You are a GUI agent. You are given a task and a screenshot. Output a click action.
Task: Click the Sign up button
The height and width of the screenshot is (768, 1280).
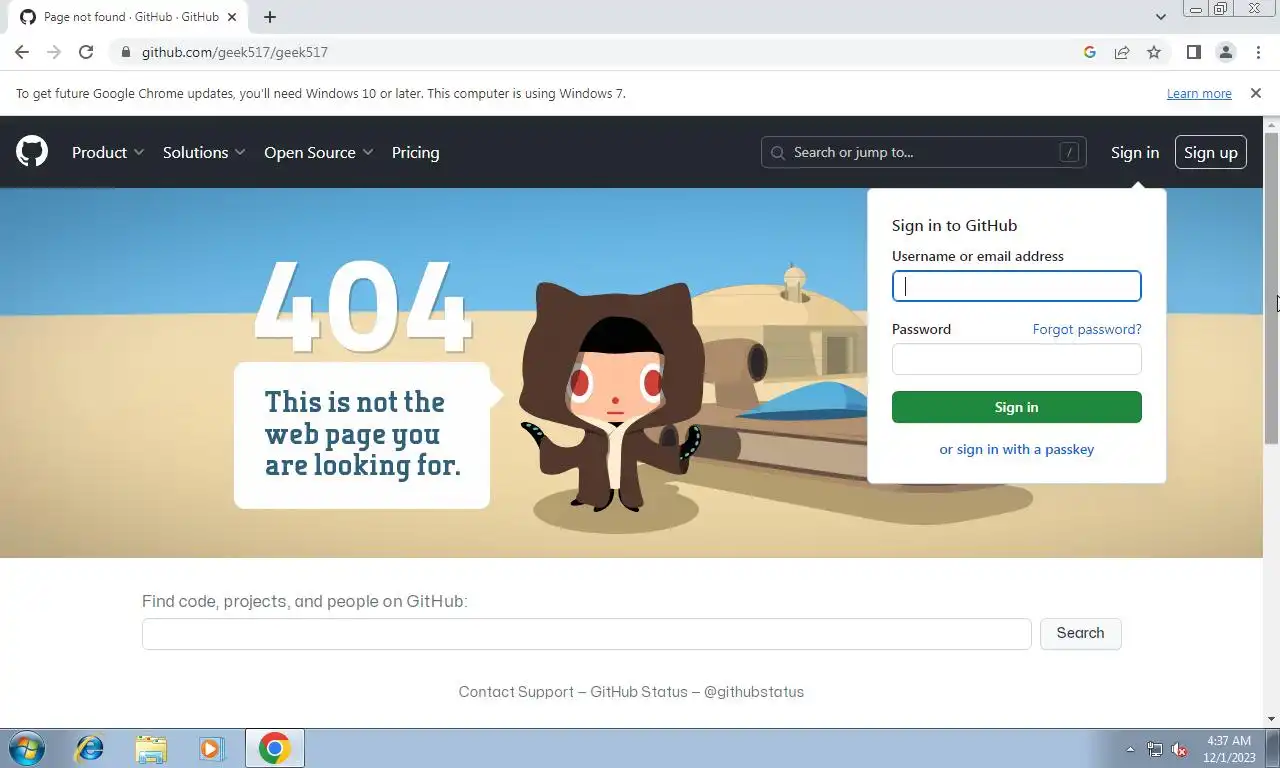coord(1210,152)
